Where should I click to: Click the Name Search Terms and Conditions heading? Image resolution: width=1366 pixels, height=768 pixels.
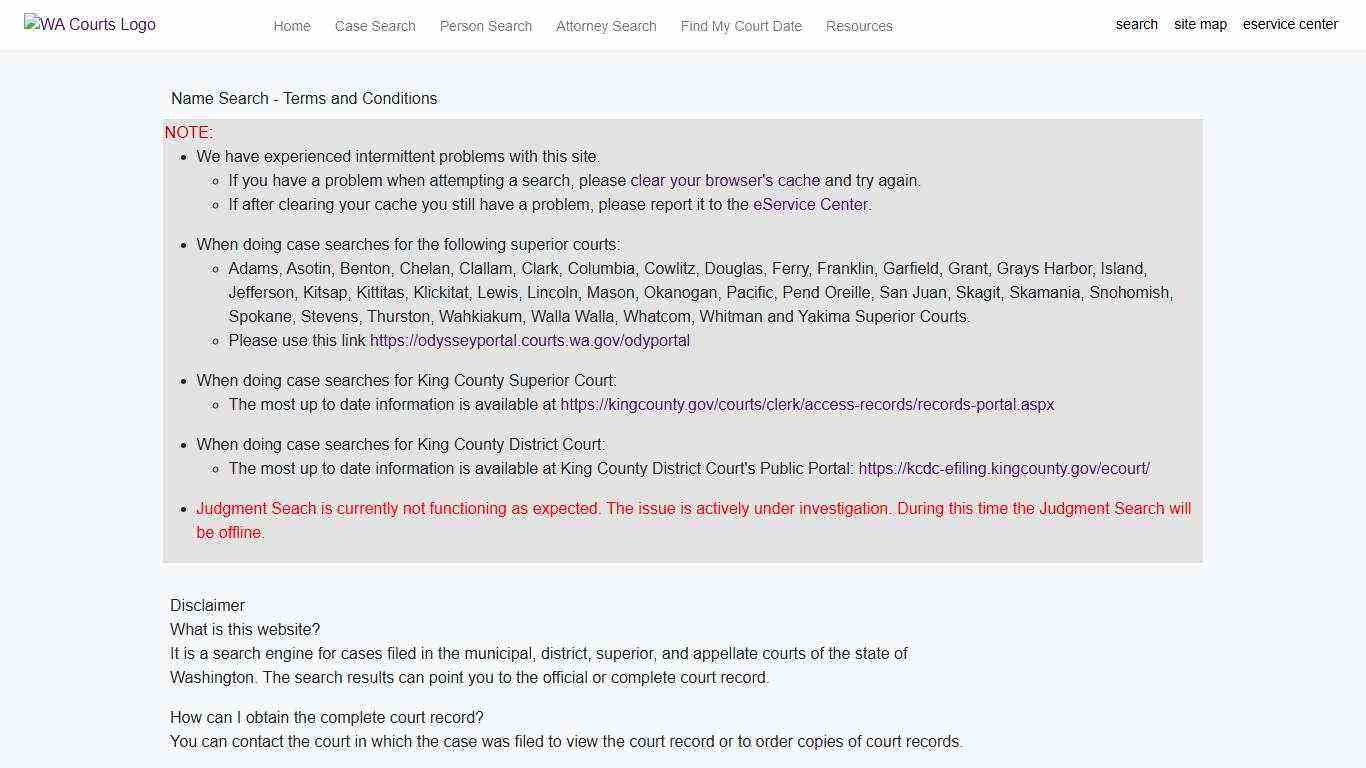coord(303,98)
